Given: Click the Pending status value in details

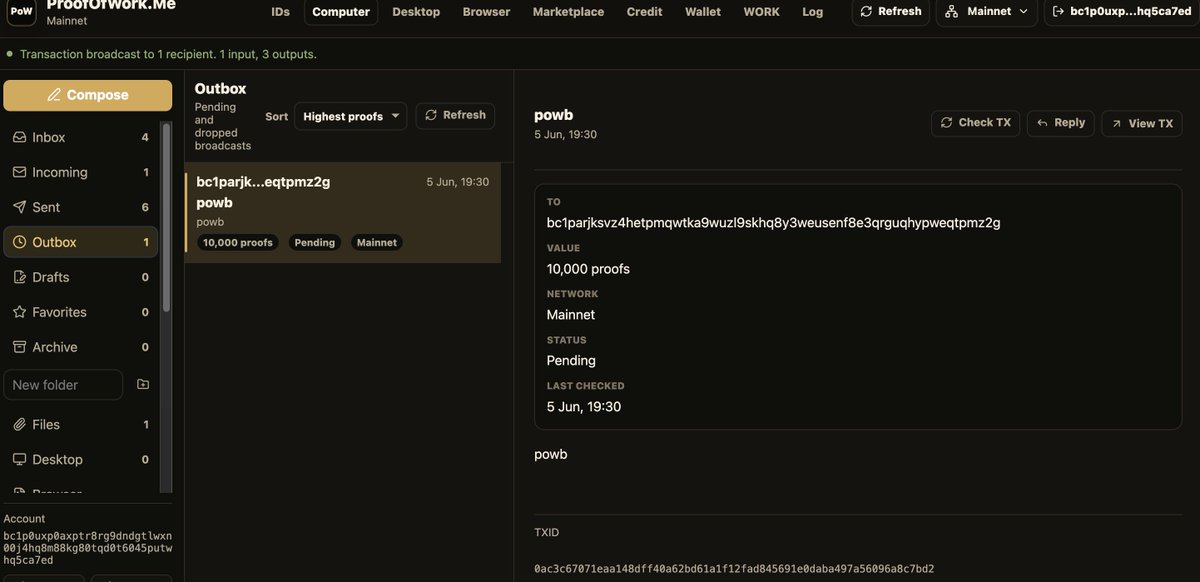Looking at the screenshot, I should pos(571,360).
